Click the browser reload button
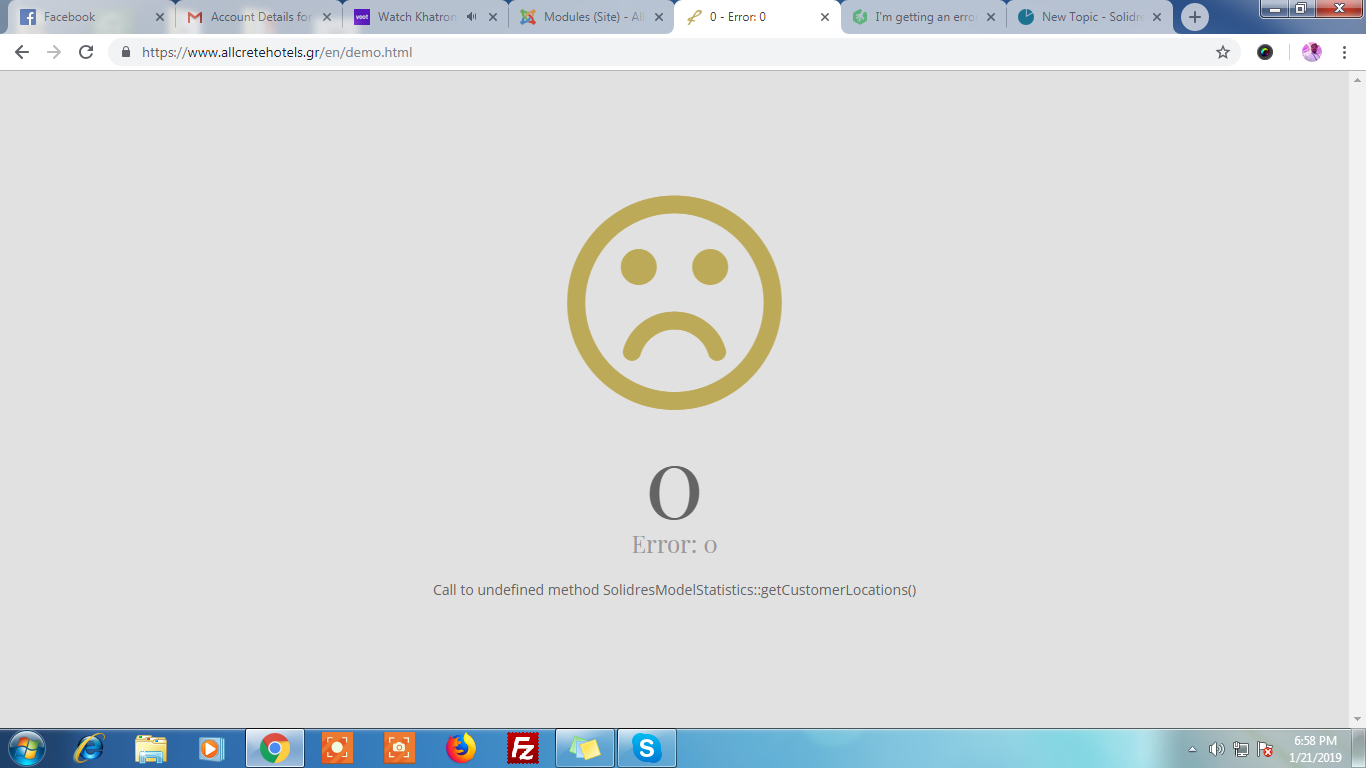This screenshot has height=768, width=1366. point(86,52)
